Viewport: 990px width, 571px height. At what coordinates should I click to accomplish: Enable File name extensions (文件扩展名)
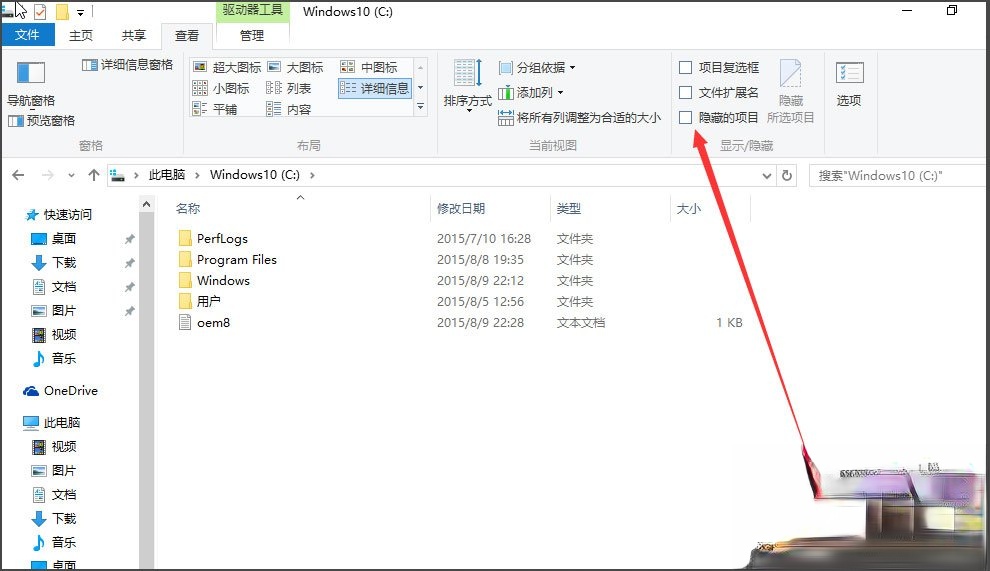(x=686, y=93)
